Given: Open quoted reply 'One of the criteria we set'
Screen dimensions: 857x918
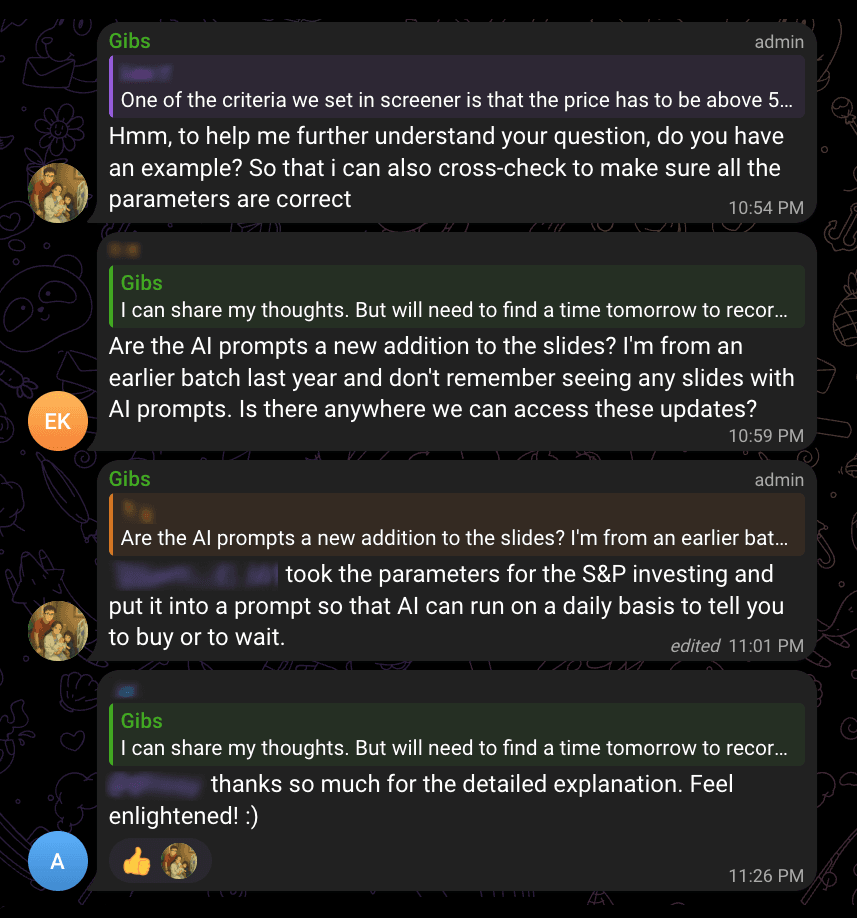Looking at the screenshot, I should [x=455, y=88].
